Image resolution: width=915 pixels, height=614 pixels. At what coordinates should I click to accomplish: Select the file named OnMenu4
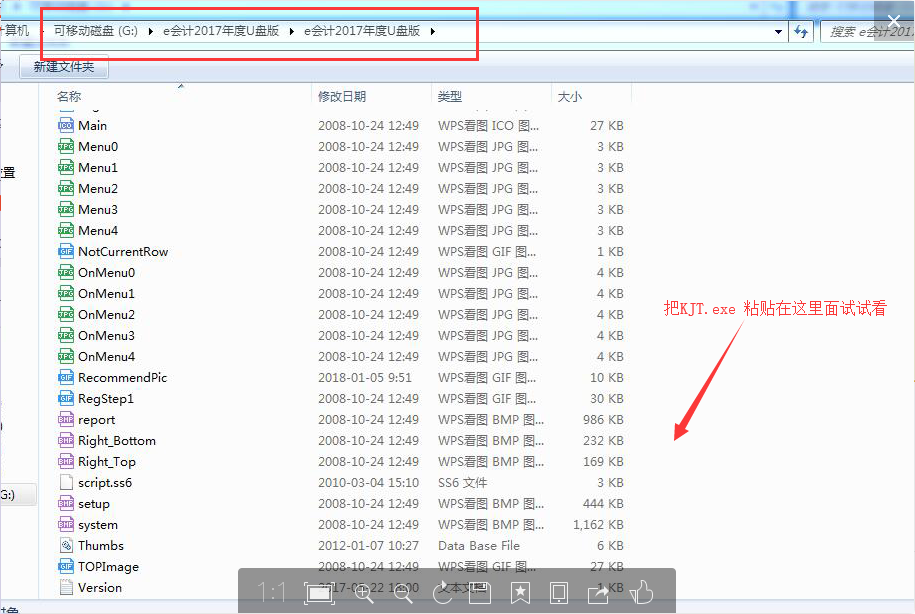pyautogui.click(x=107, y=357)
